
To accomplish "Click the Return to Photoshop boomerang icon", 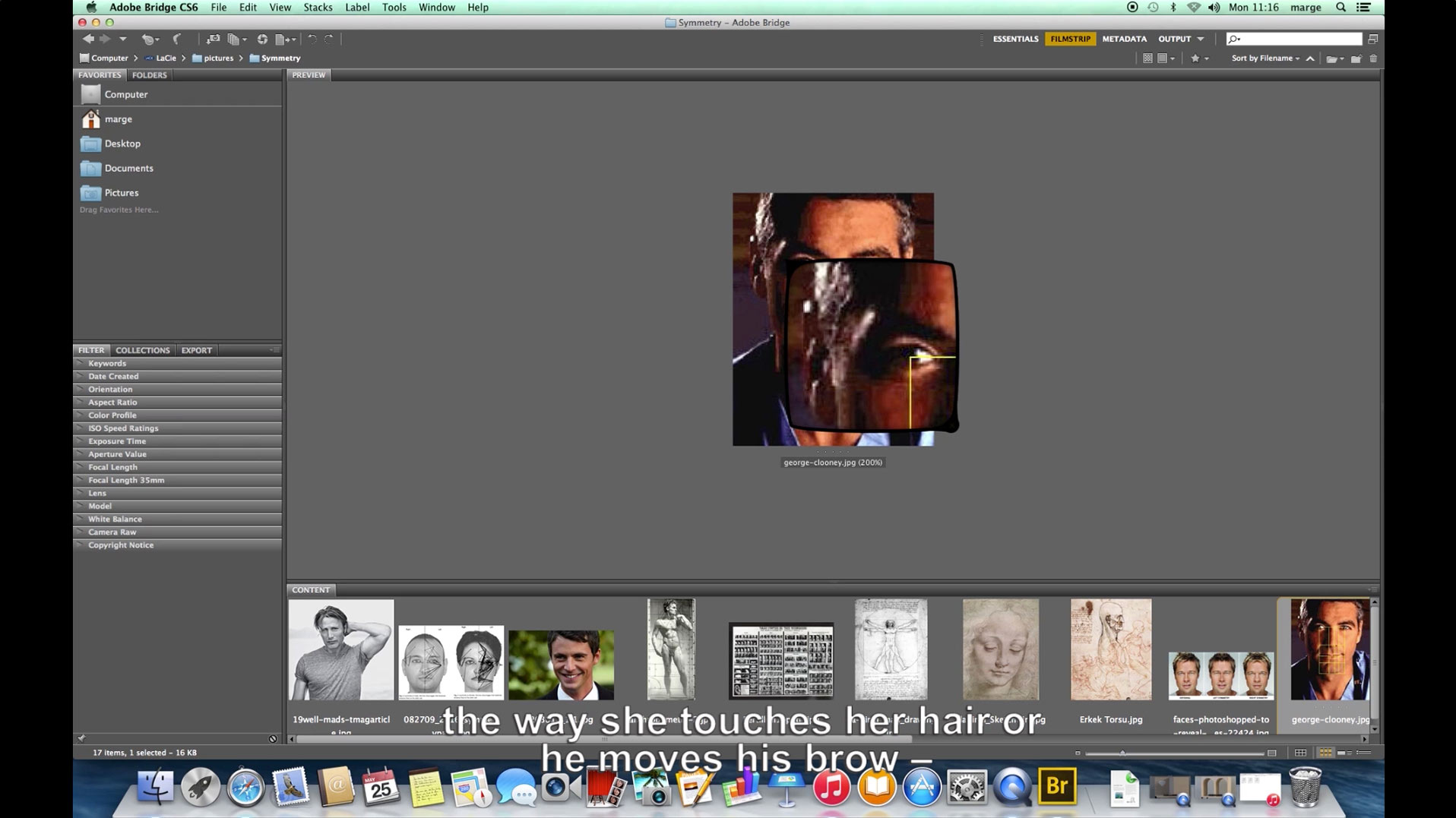I will pyautogui.click(x=177, y=39).
